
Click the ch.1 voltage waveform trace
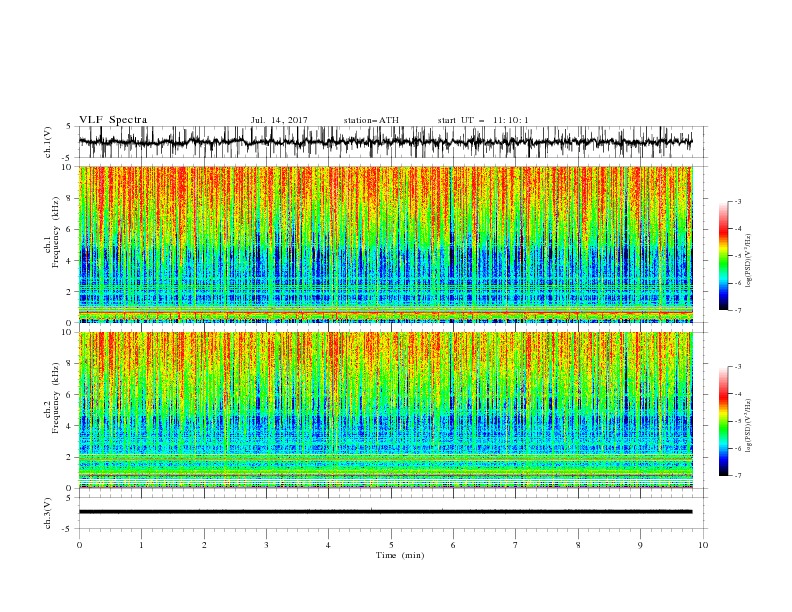(x=386, y=142)
